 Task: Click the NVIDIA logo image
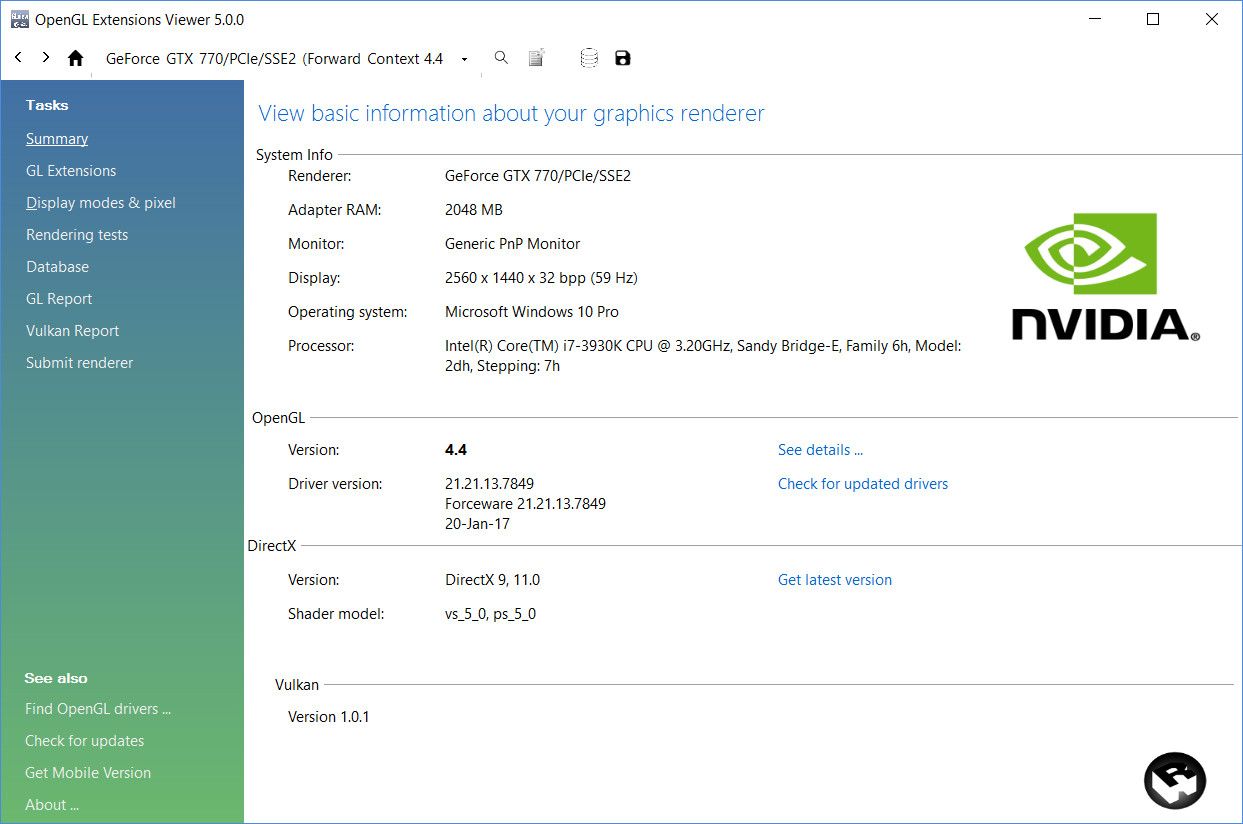pos(1105,277)
